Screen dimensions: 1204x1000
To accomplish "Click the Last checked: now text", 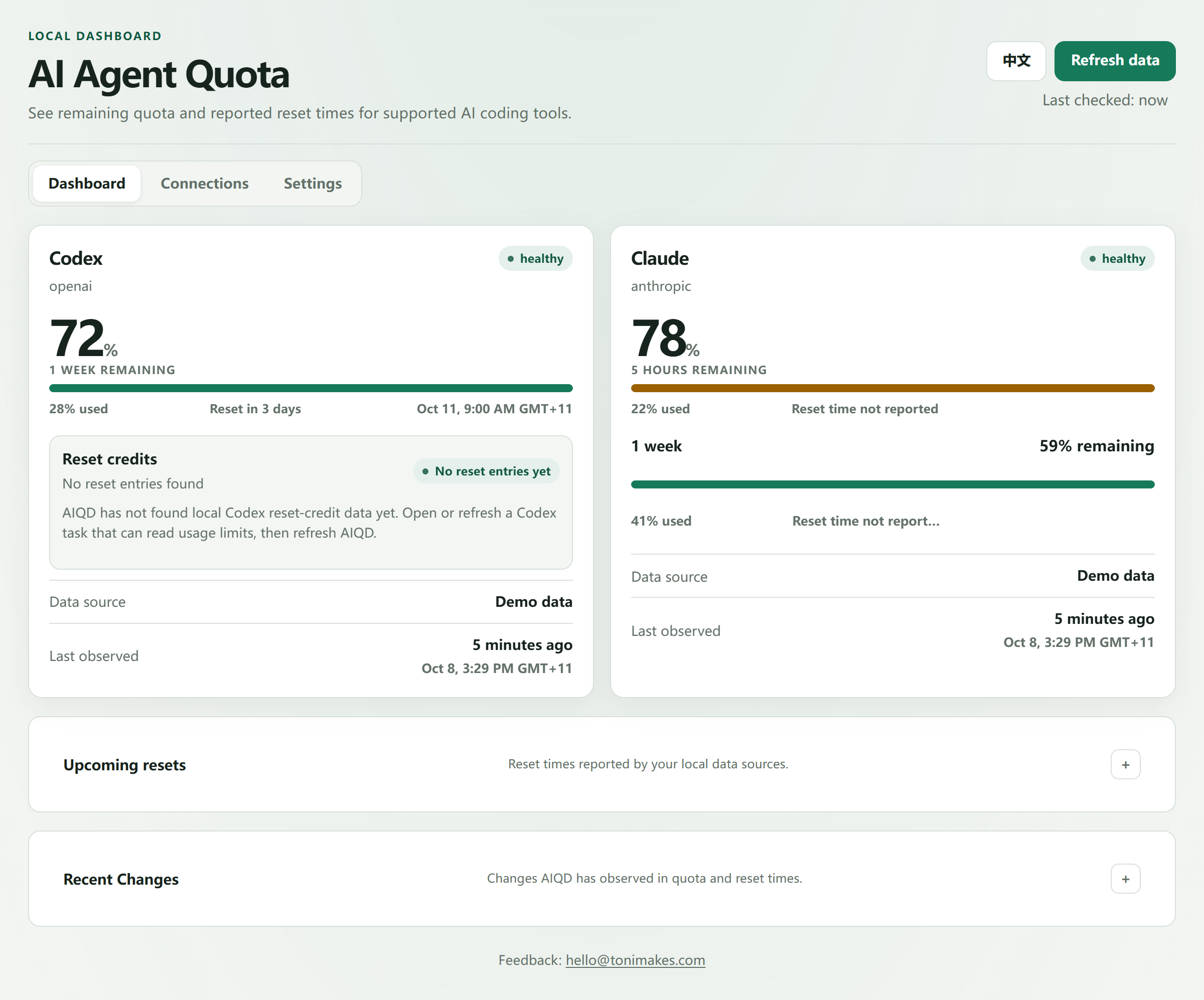I will pyautogui.click(x=1105, y=100).
